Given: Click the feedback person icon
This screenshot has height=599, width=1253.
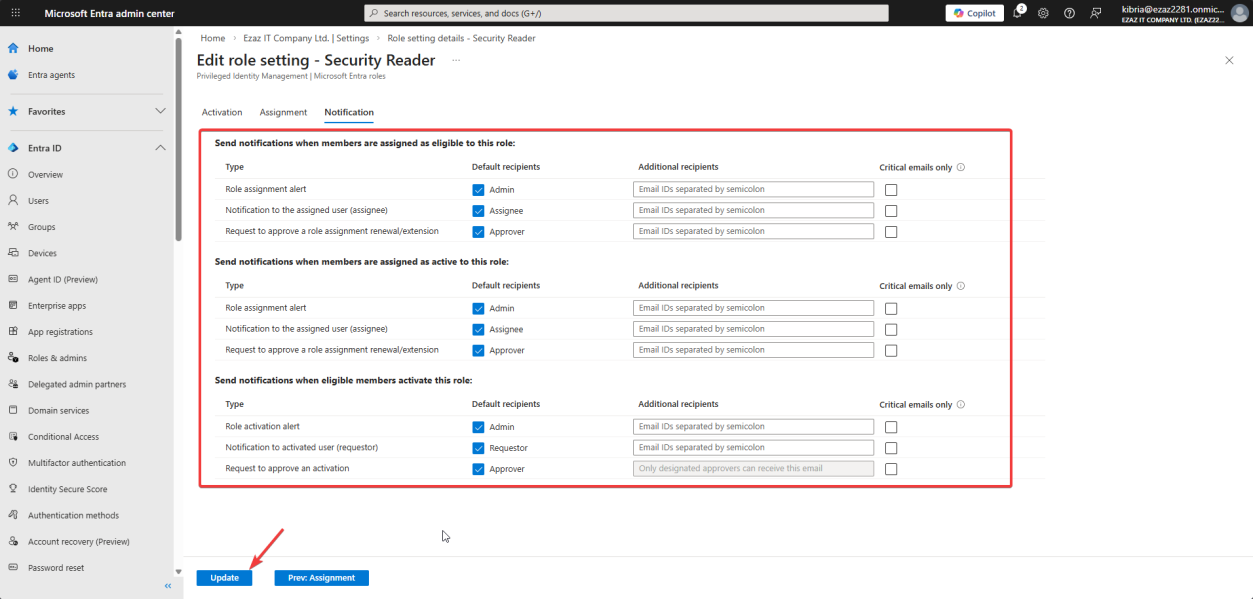Looking at the screenshot, I should (x=1096, y=13).
